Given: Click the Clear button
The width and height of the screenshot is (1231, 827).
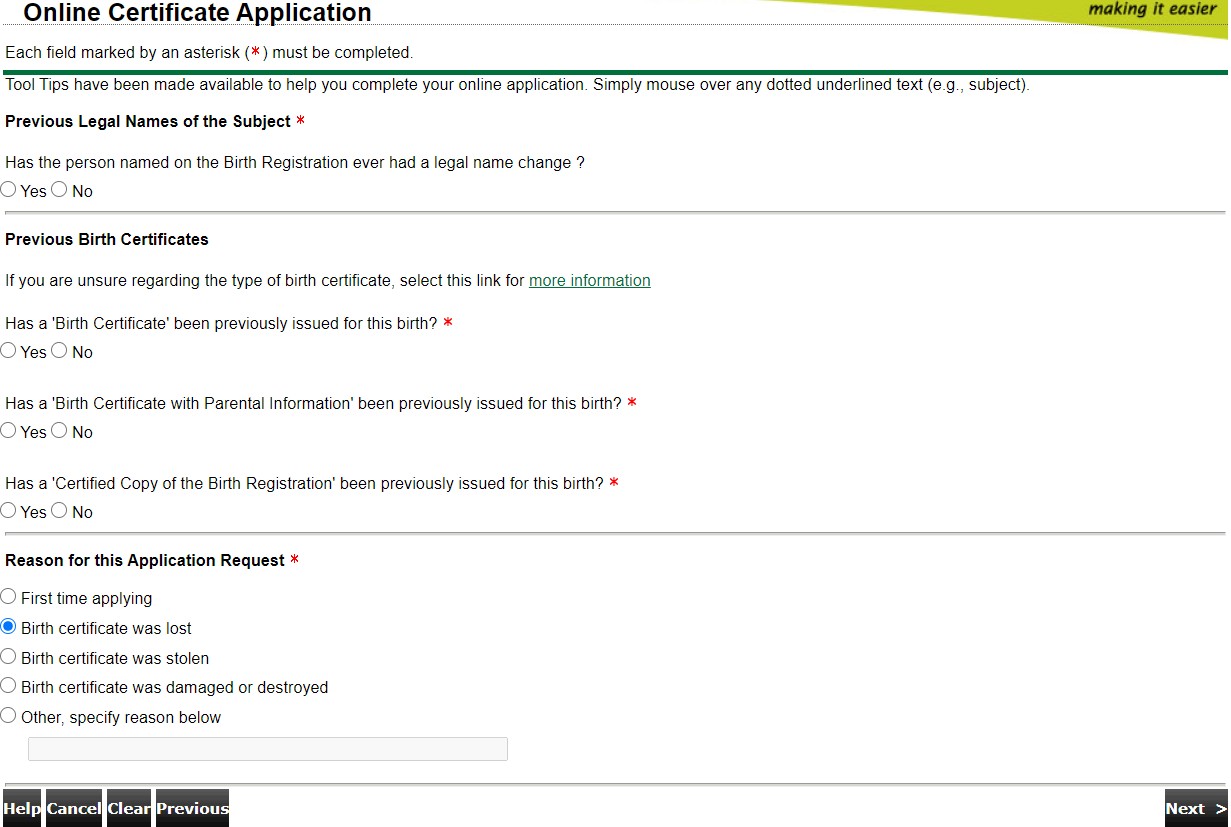Looking at the screenshot, I should click(129, 809).
